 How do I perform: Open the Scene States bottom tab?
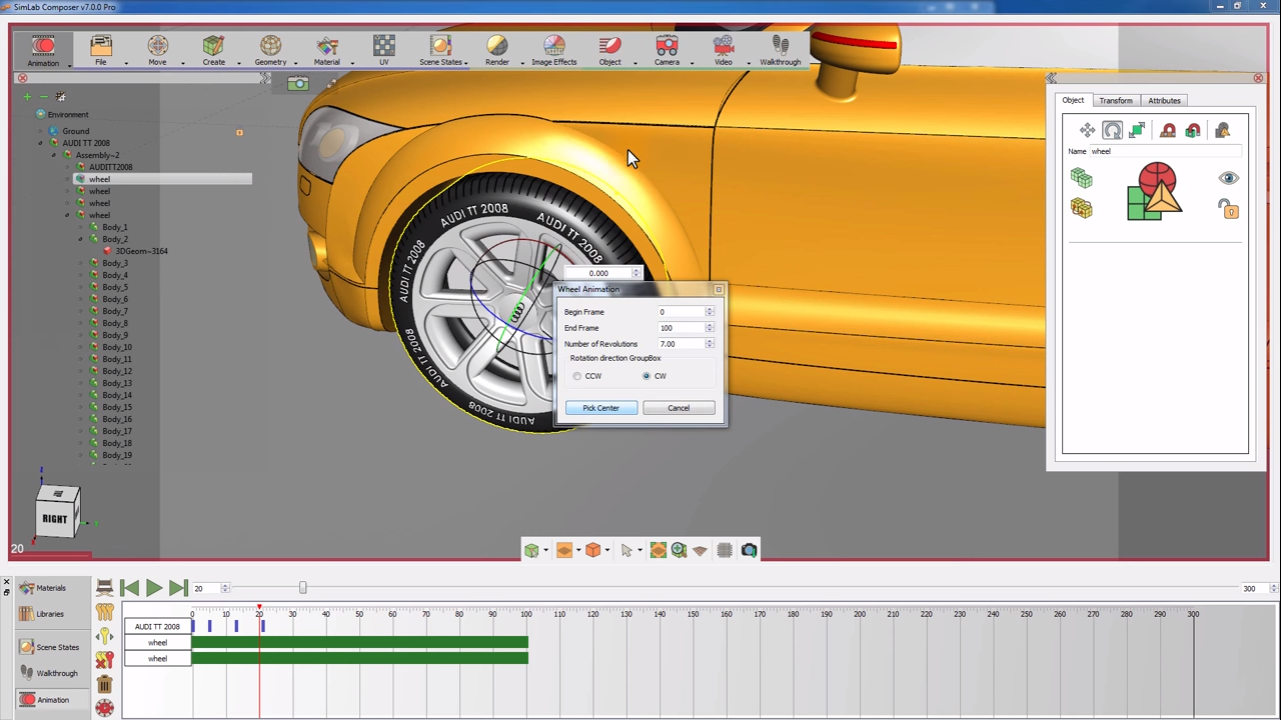(x=50, y=647)
